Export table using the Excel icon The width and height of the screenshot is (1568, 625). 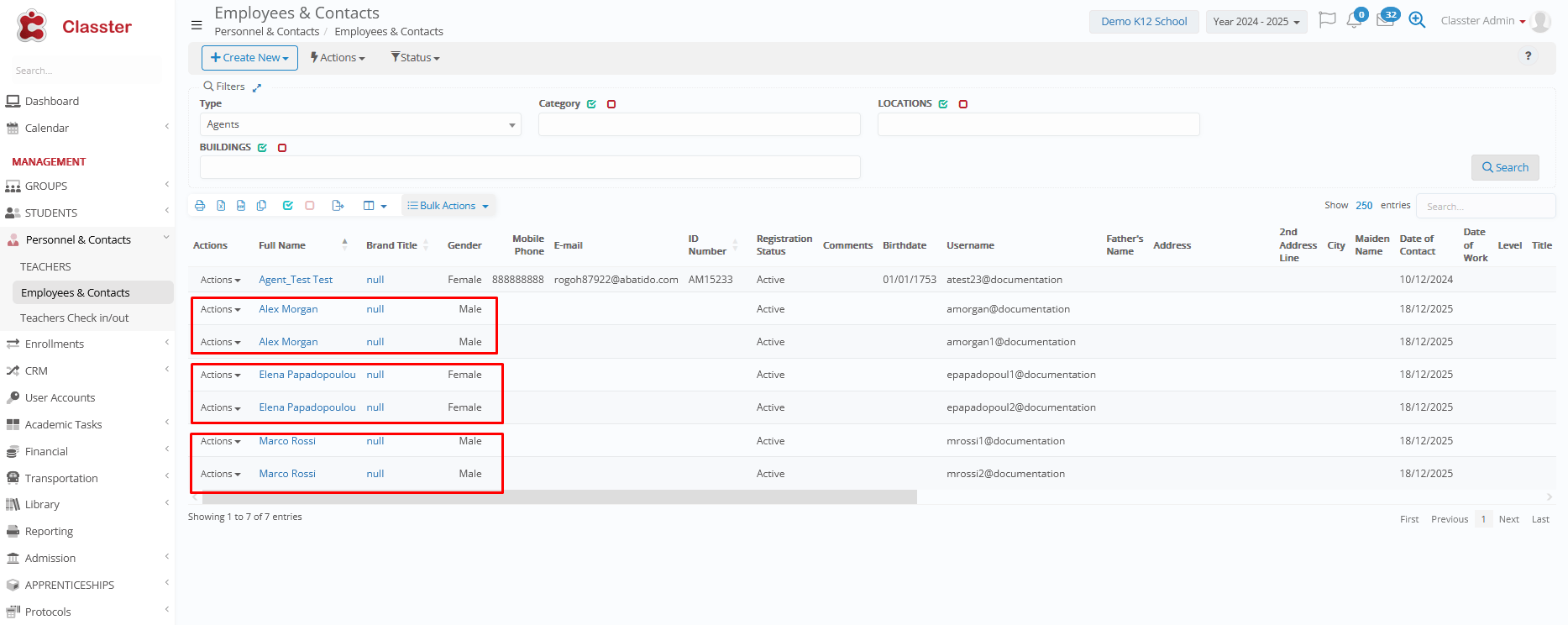[221, 206]
